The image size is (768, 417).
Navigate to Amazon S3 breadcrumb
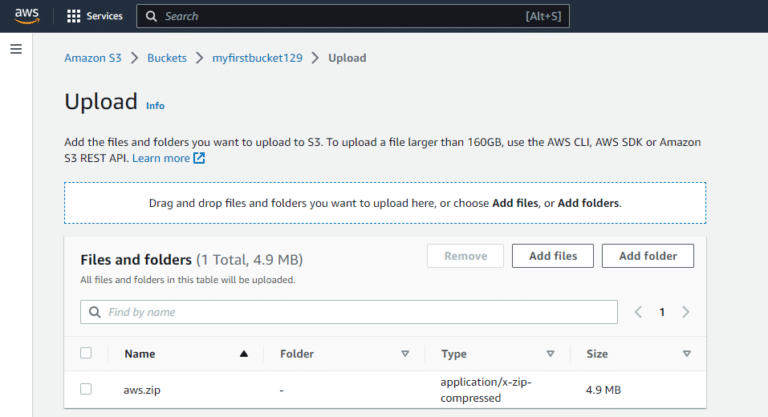pyautogui.click(x=92, y=58)
